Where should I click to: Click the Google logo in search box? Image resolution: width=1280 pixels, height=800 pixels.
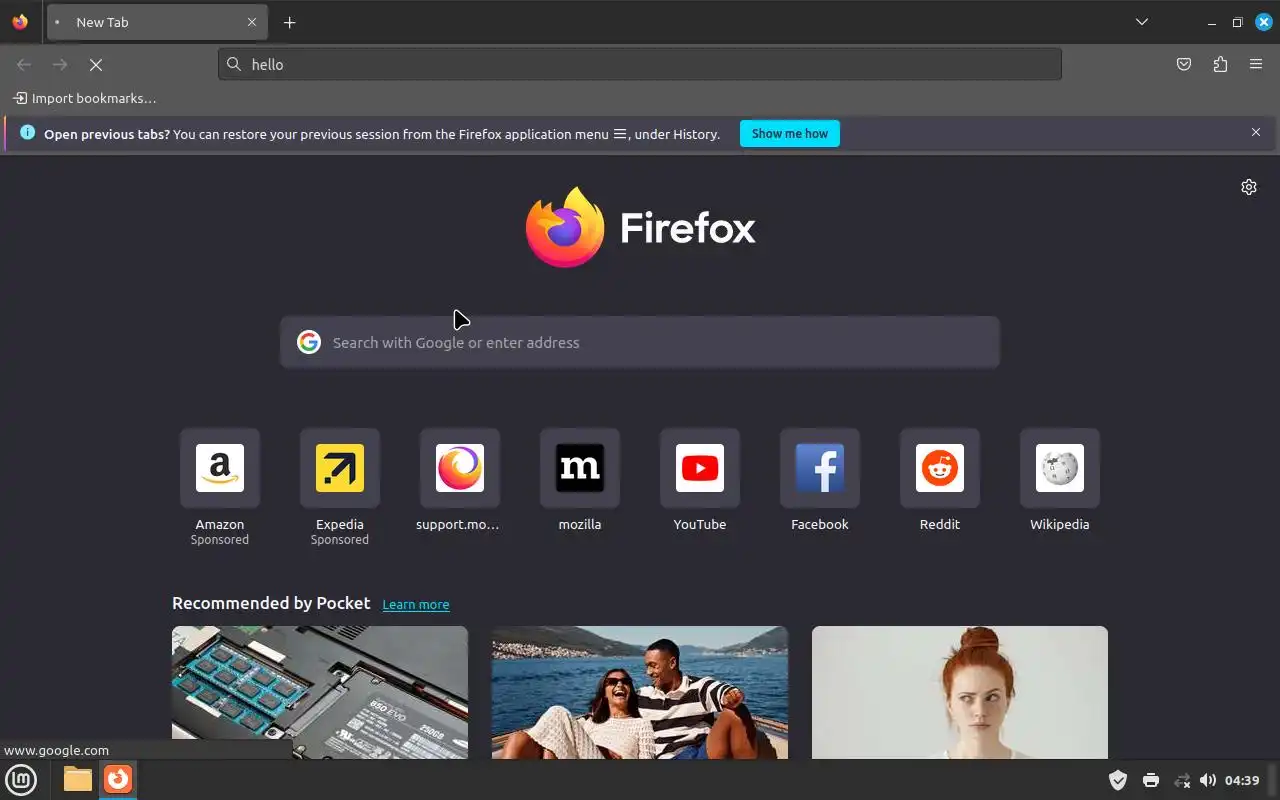click(x=309, y=342)
